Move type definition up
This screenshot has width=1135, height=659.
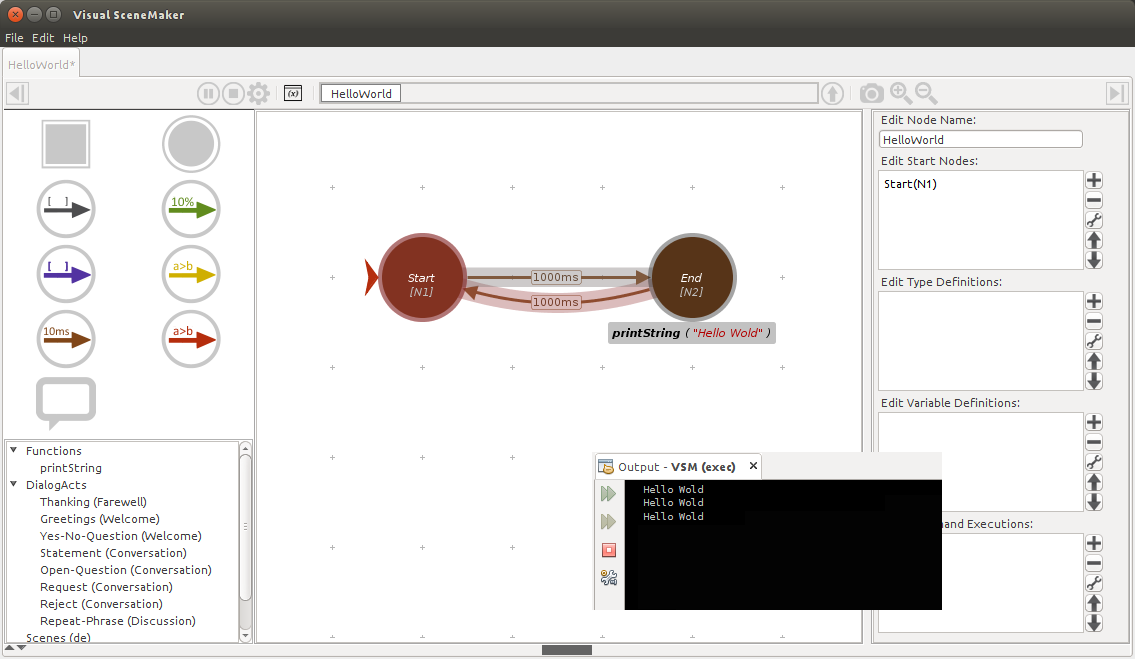pyautogui.click(x=1094, y=361)
